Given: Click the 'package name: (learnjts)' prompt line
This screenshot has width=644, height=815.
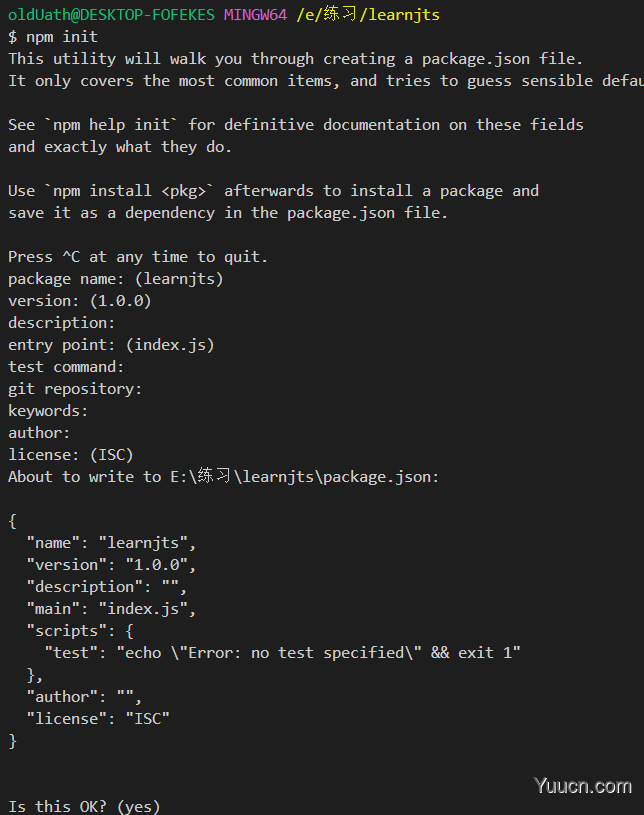Looking at the screenshot, I should (x=116, y=279).
